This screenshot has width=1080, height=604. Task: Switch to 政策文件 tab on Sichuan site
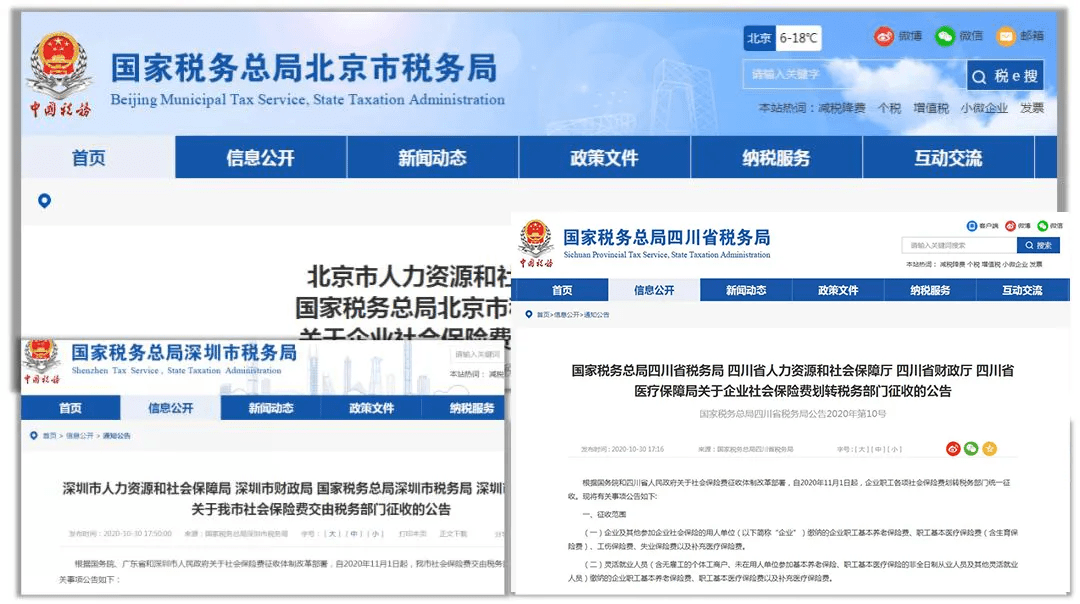coord(838,290)
